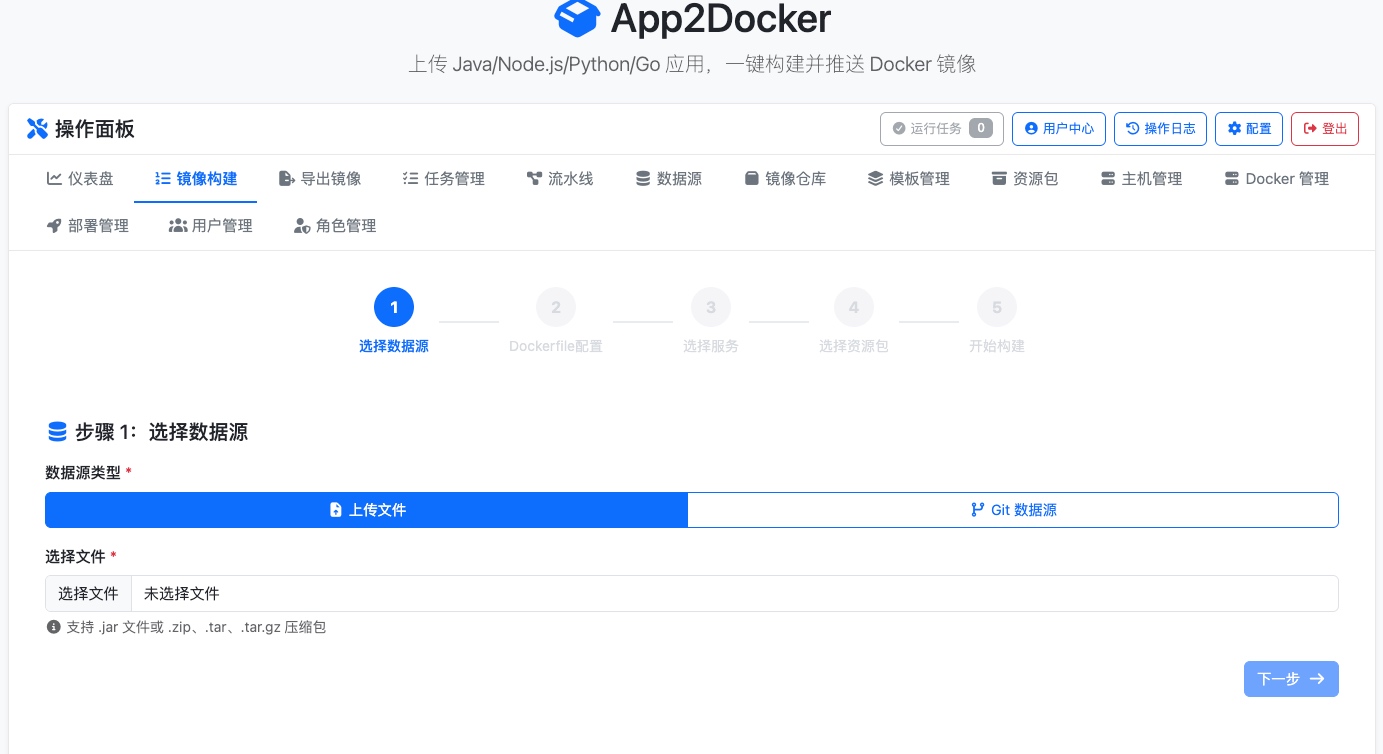
Task: Click the database icon on 数据源 tab
Action: 643,179
